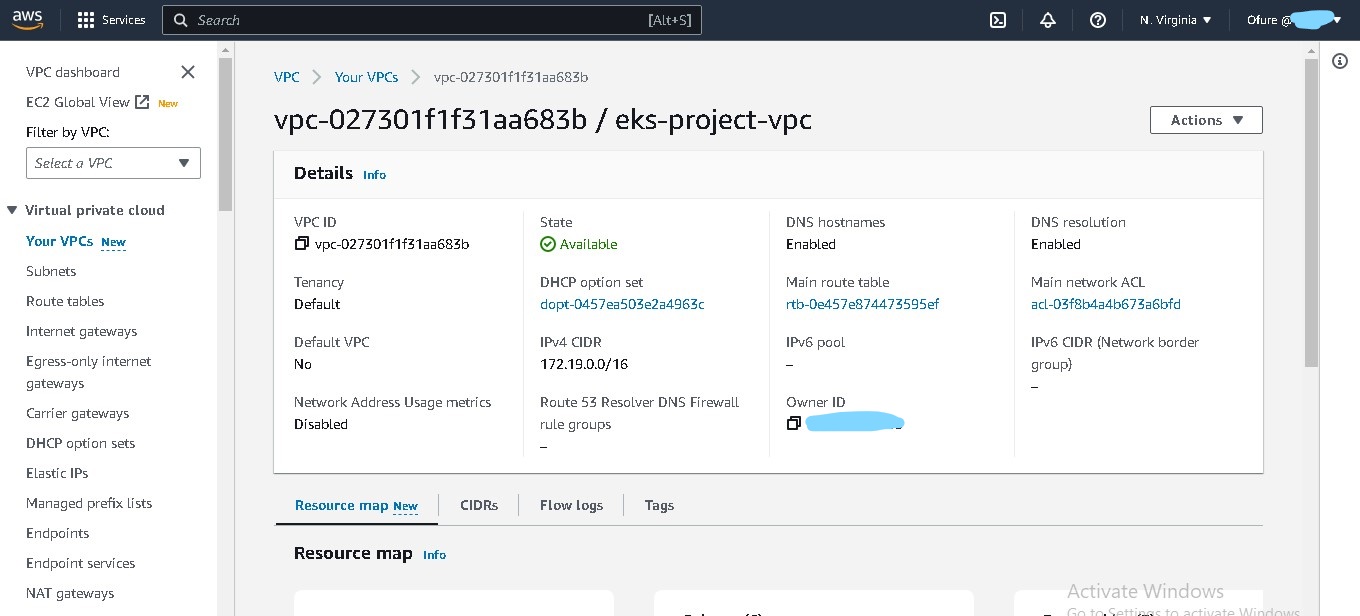The width and height of the screenshot is (1360, 616).
Task: Open the Actions dropdown button
Action: [1206, 120]
